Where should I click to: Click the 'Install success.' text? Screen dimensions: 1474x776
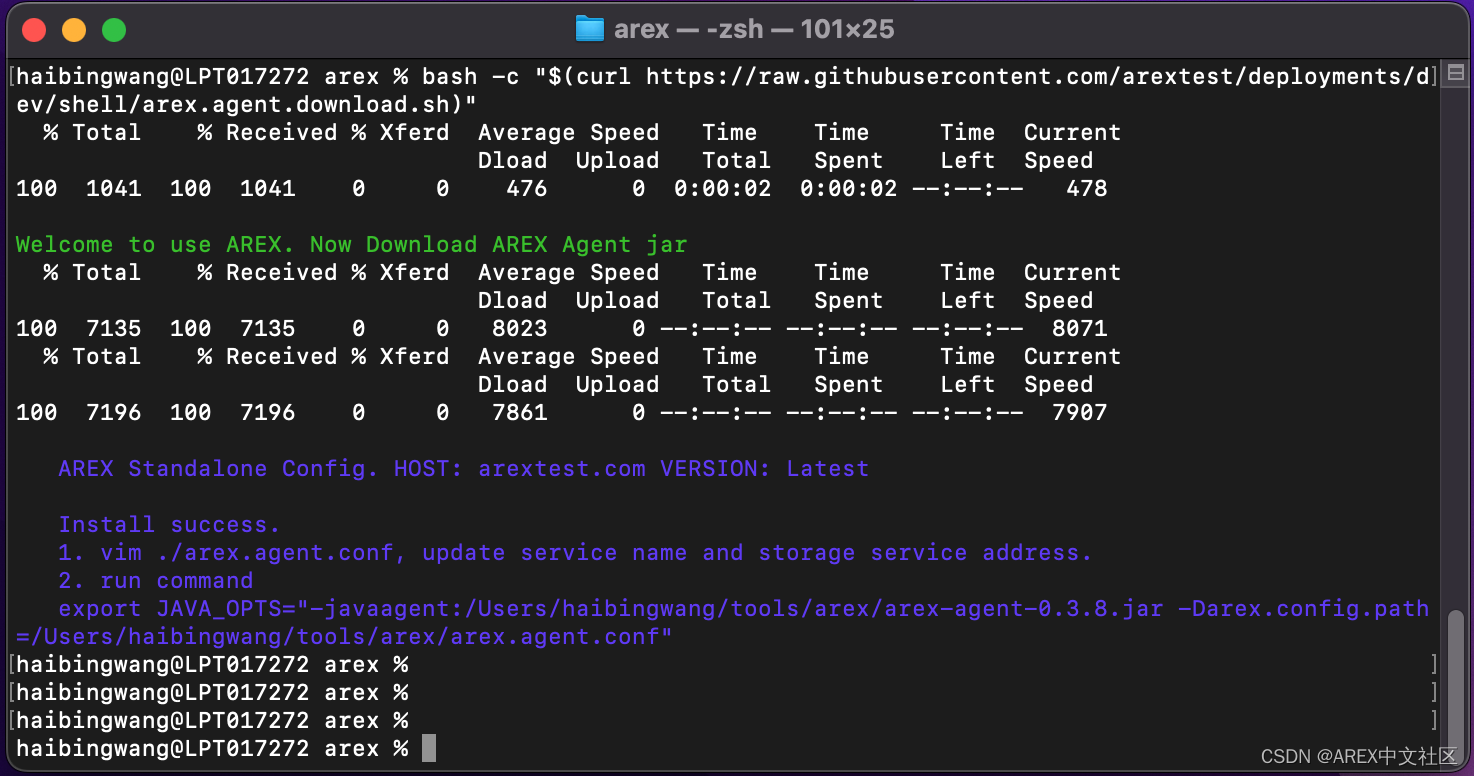click(169, 525)
